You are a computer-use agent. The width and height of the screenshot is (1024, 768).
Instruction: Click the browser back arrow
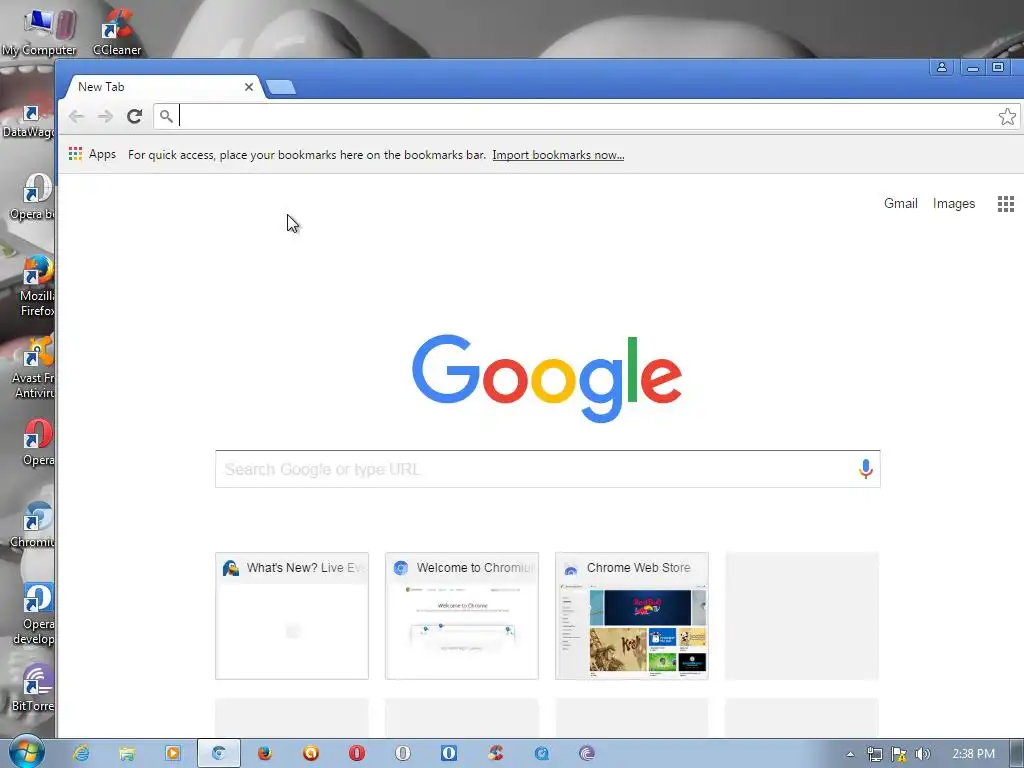click(x=76, y=116)
